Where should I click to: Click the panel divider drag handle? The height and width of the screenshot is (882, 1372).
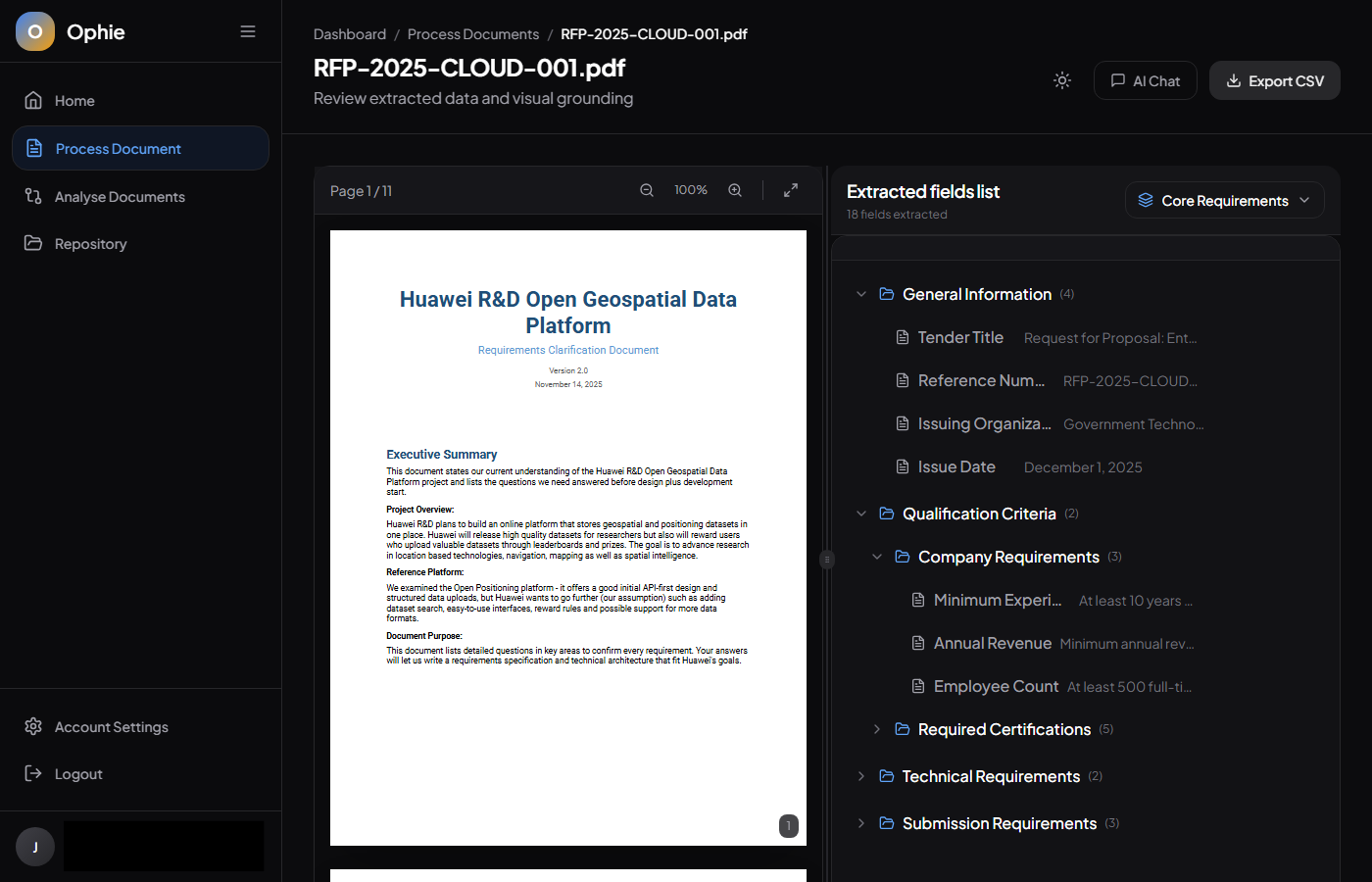(x=827, y=560)
